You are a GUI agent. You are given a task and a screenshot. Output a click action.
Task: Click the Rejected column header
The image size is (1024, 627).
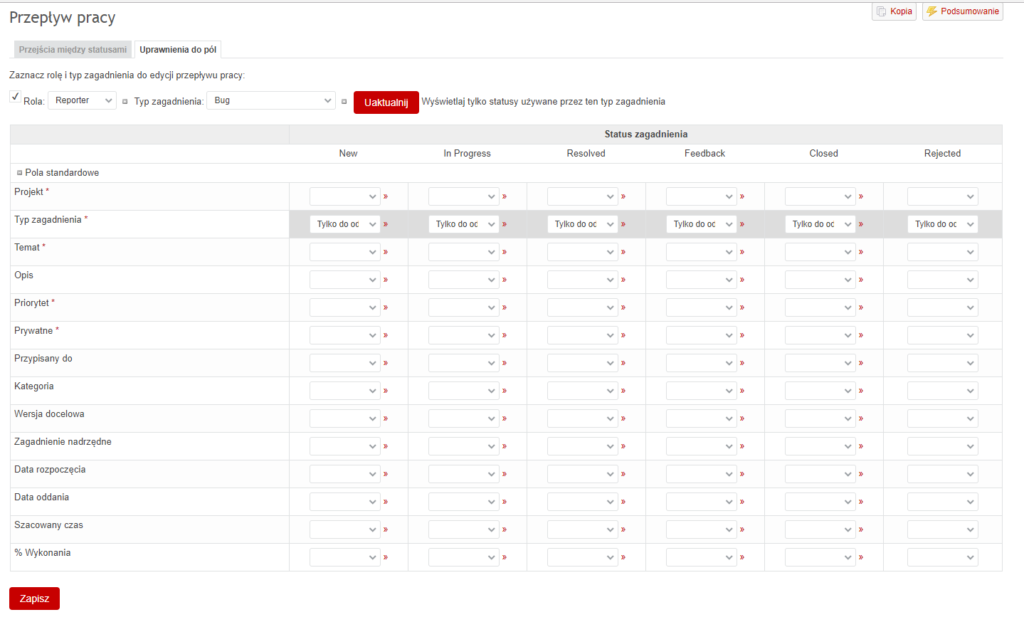[x=942, y=153]
